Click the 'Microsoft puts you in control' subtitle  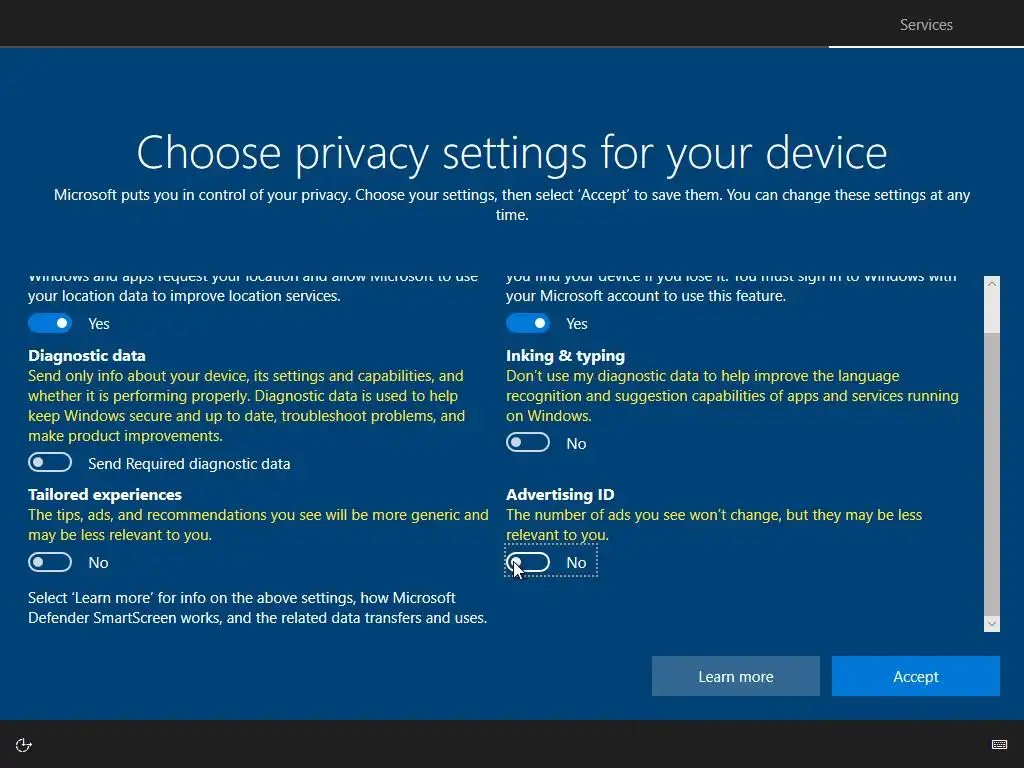tap(512, 204)
